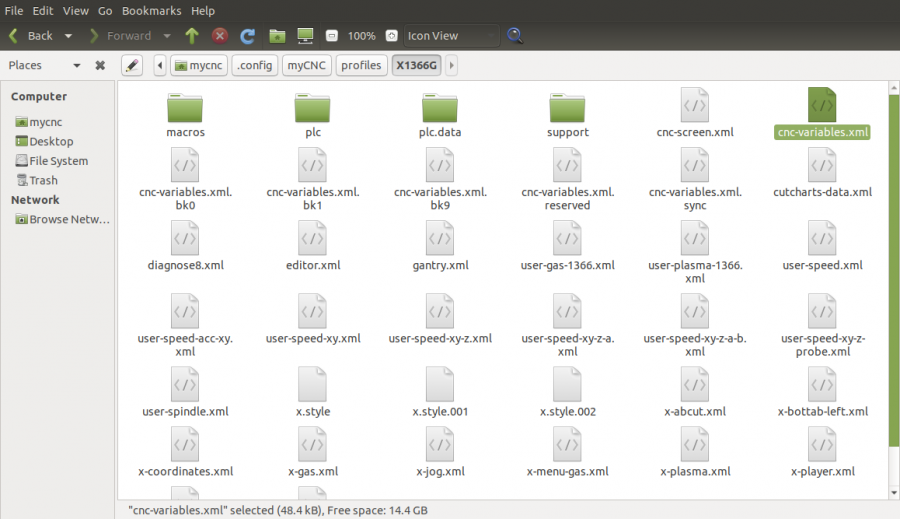Click the Reload icon in toolbar
This screenshot has height=519, width=900.
(x=247, y=36)
